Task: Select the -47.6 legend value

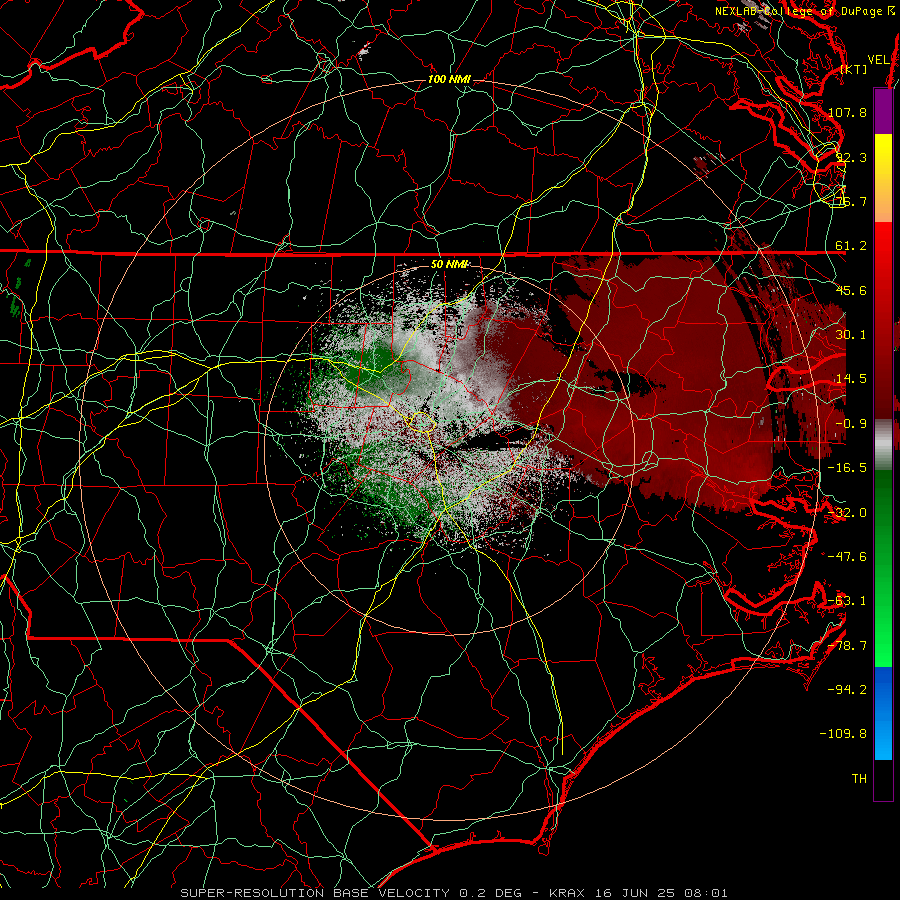Action: tap(847, 557)
